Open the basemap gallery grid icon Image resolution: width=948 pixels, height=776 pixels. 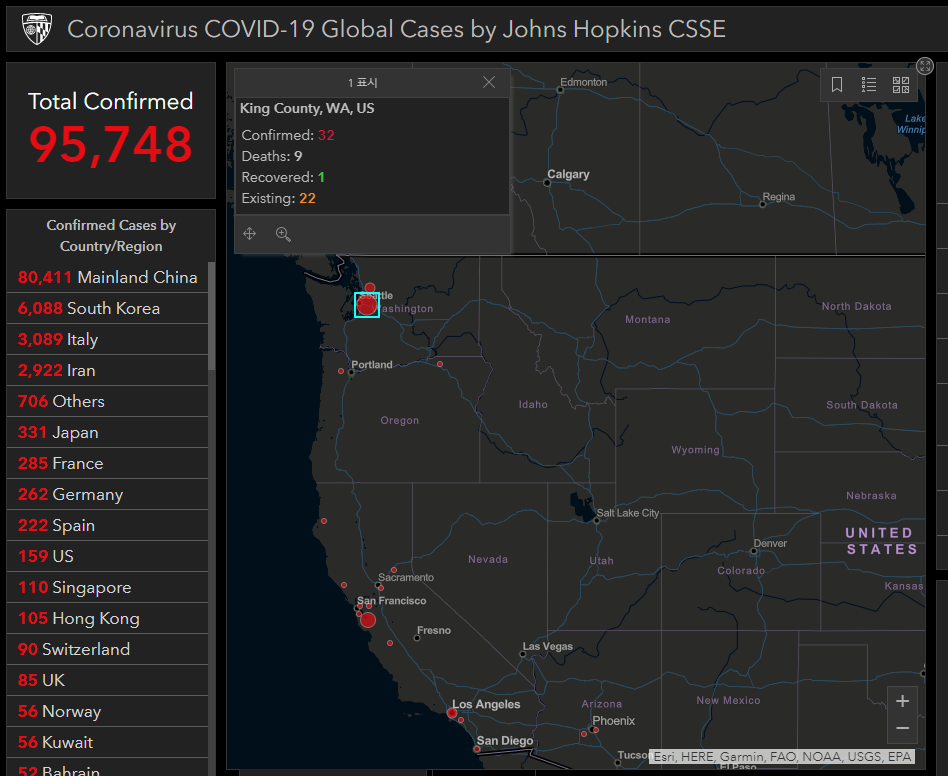[901, 85]
